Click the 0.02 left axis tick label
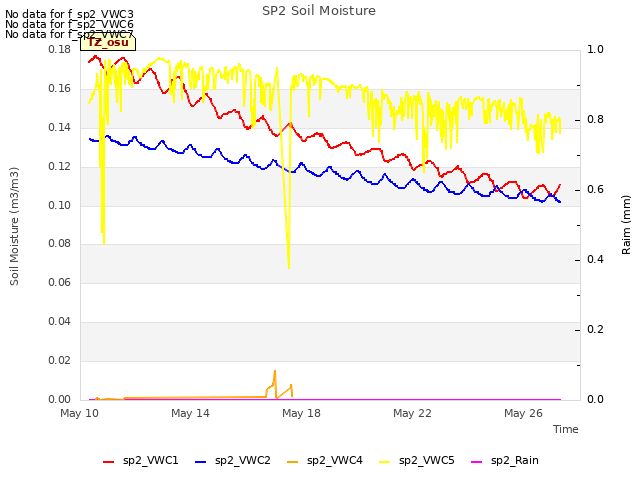The image size is (640, 480). [60, 360]
